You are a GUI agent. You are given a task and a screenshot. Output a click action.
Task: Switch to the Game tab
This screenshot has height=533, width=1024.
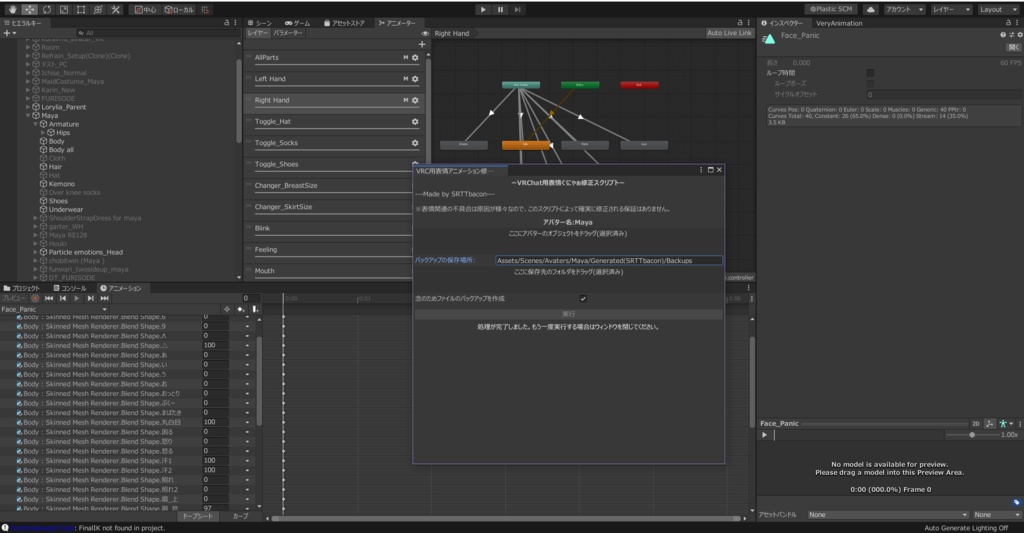[x=297, y=23]
